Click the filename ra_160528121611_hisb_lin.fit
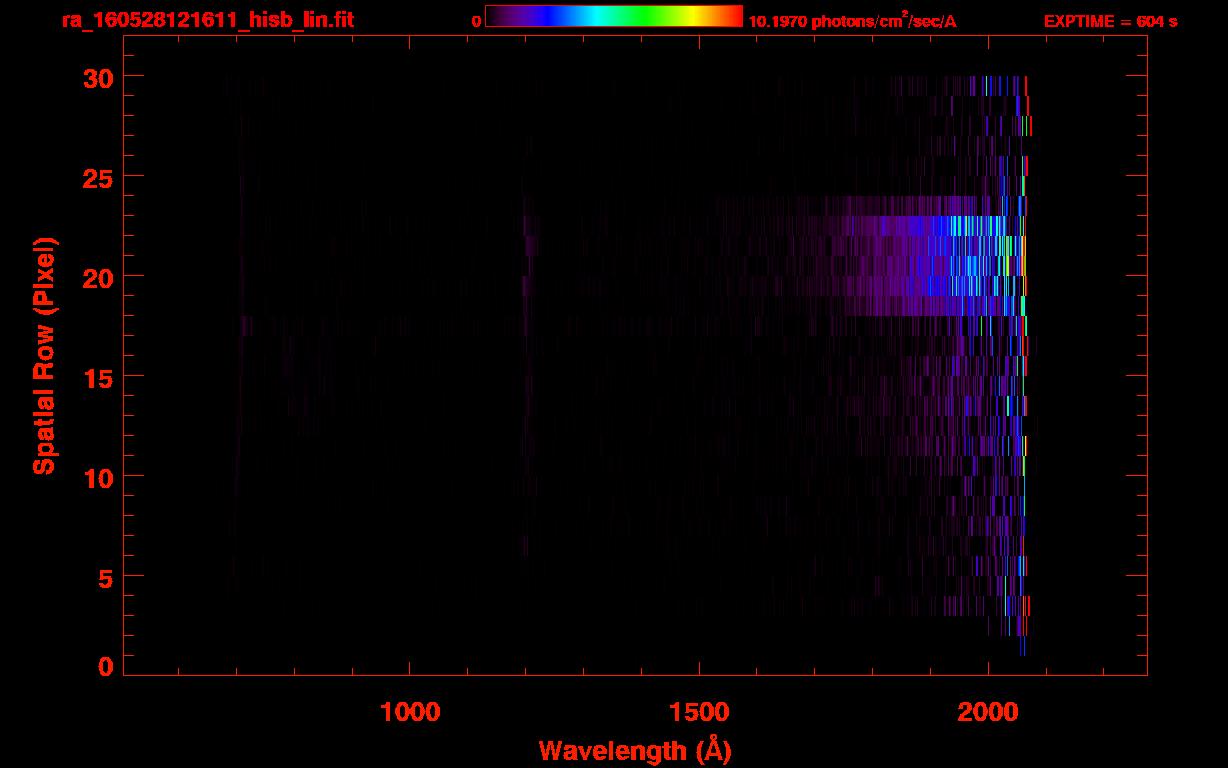 pyautogui.click(x=207, y=20)
